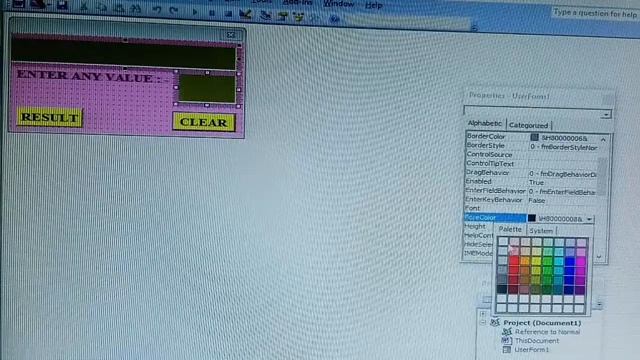This screenshot has width=640, height=360.
Task: Open Project Explorer via toolbar icon
Action: click(266, 16)
